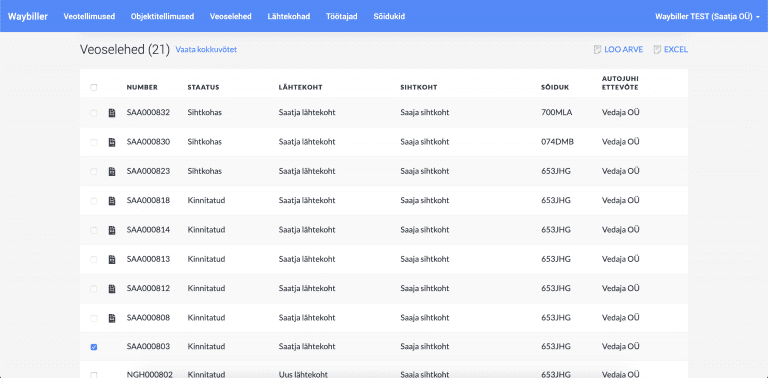Click waybill number SAA000818
Screen dimensions: 768x378
[148, 200]
